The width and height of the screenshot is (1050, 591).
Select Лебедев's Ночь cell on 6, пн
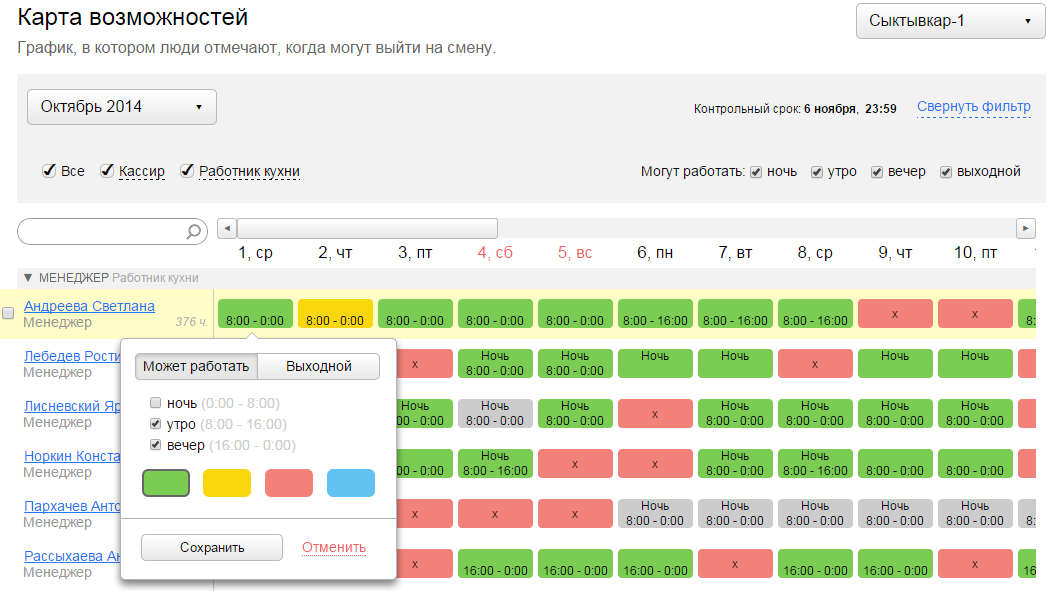point(655,363)
